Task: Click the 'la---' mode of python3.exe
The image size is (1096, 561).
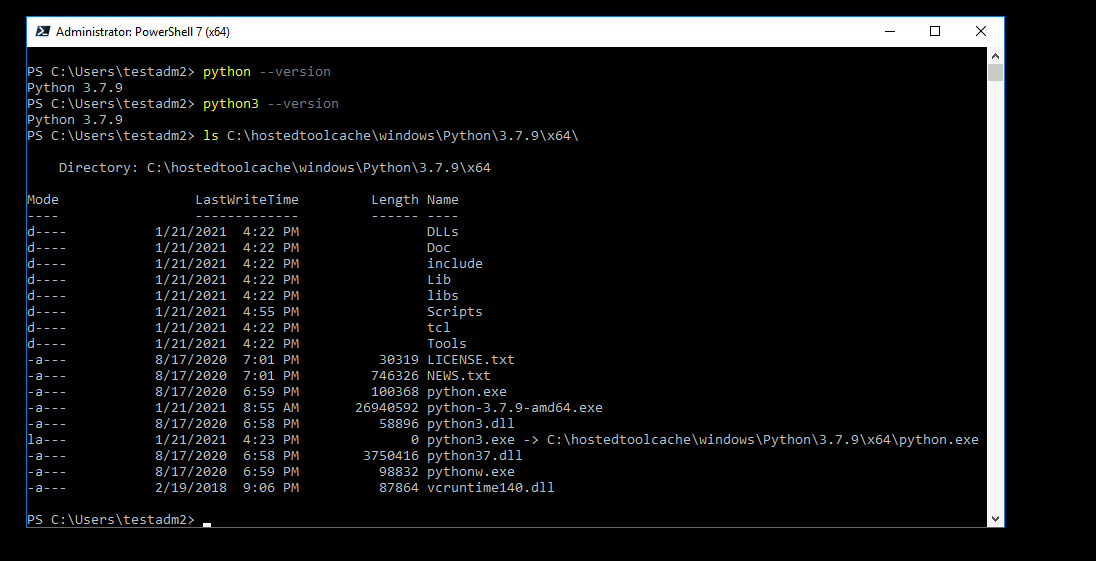Action: pos(47,440)
